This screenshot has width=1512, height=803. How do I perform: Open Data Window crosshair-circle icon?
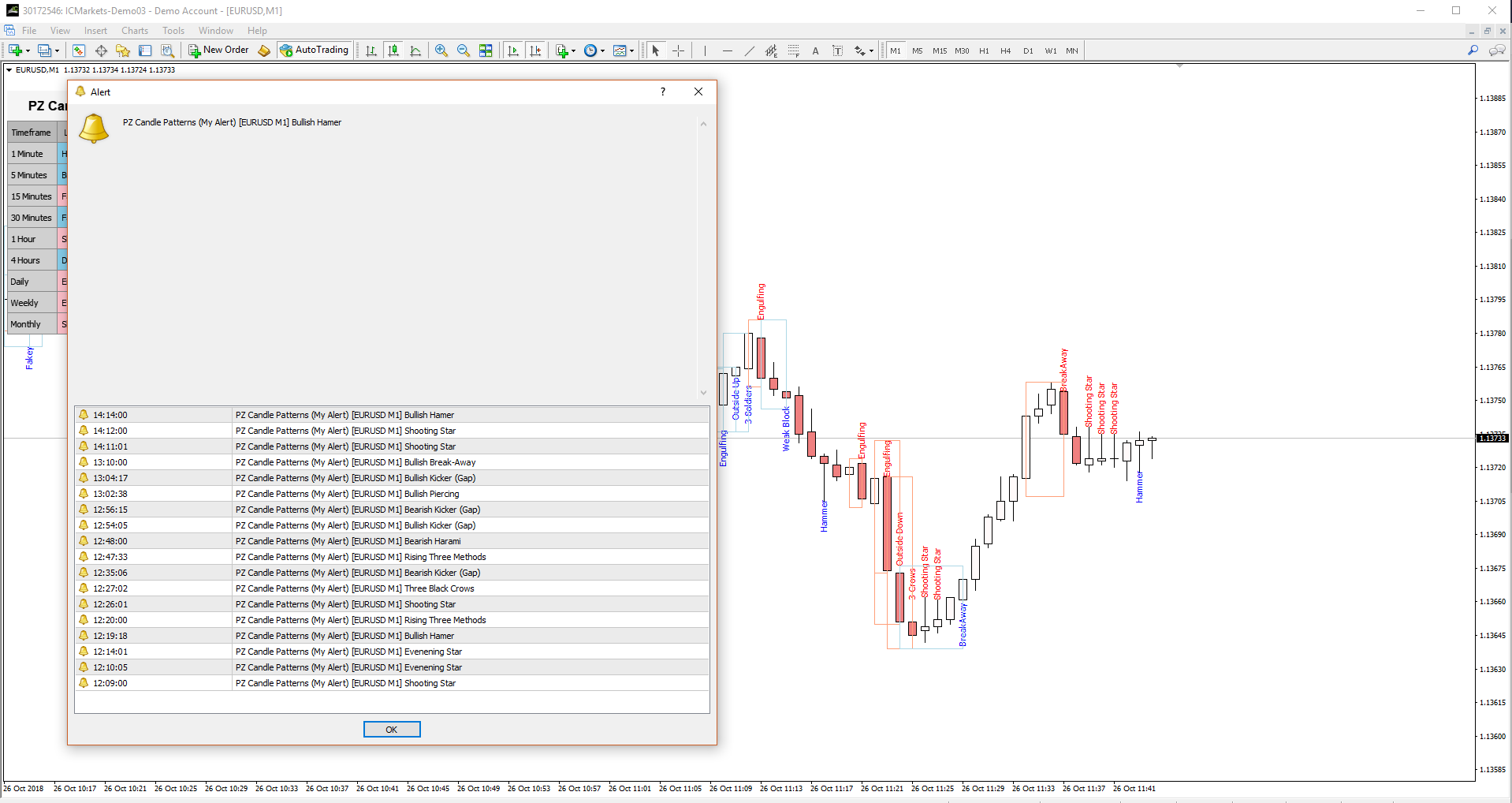[101, 50]
